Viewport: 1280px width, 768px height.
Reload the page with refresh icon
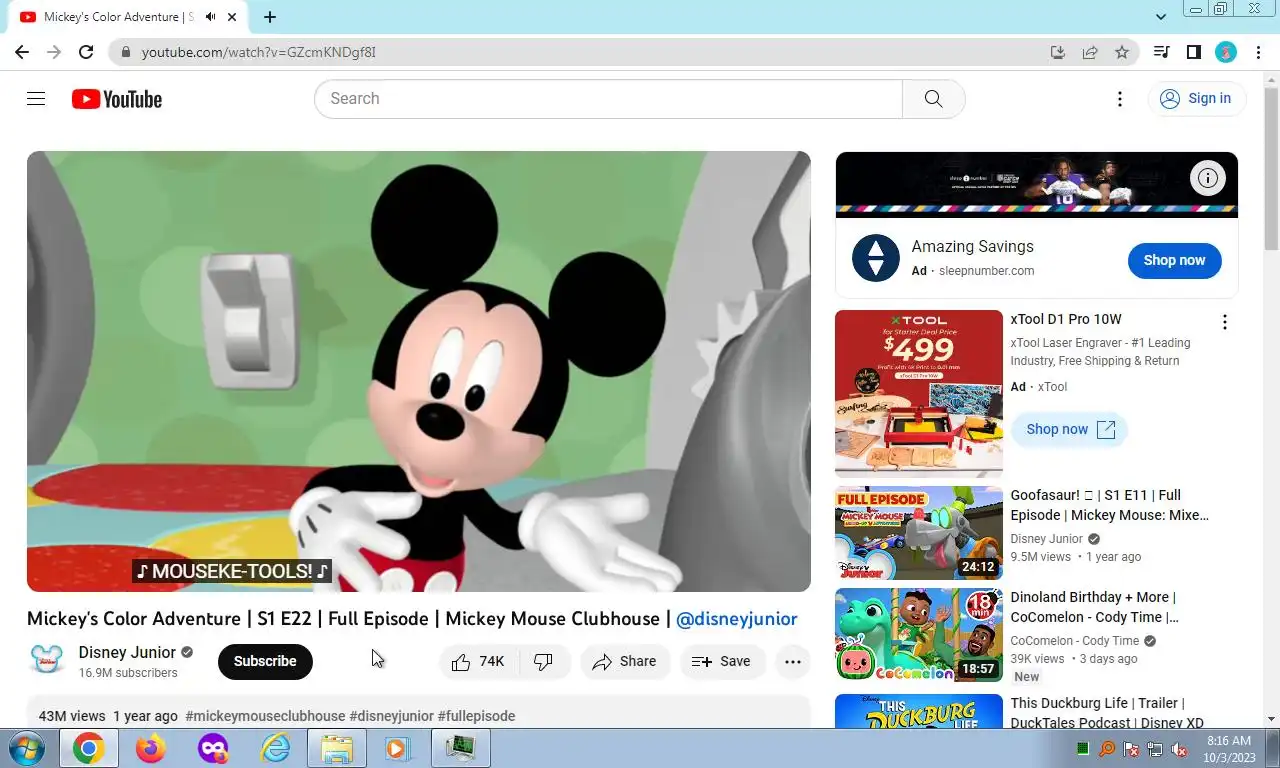[x=86, y=52]
